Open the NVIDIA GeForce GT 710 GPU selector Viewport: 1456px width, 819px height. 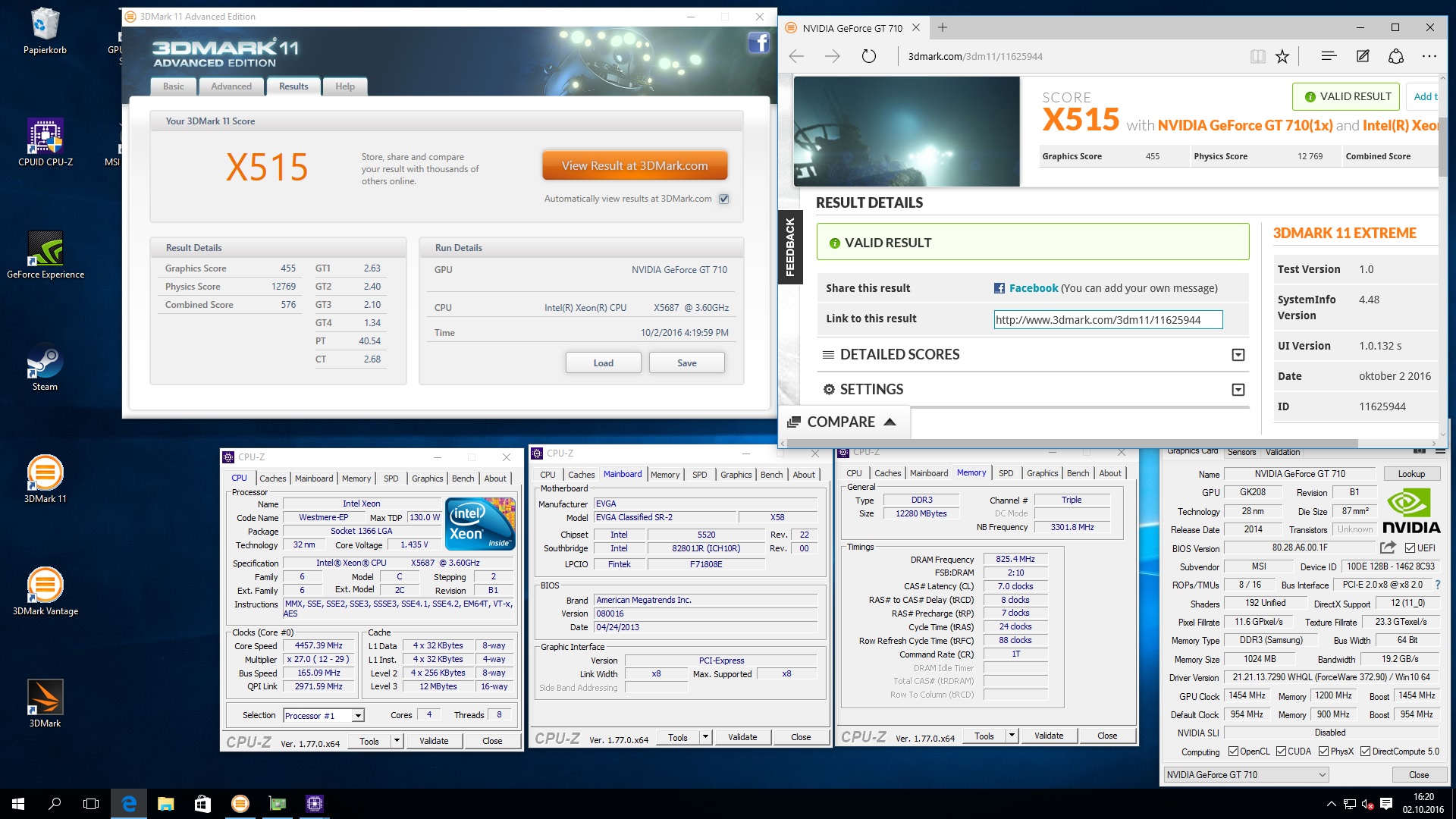[x=1246, y=774]
